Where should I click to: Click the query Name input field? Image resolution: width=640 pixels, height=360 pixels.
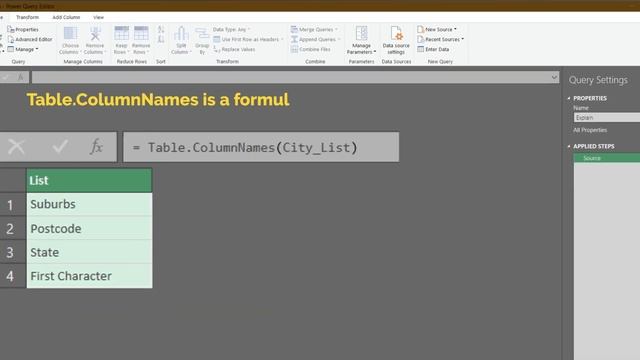(x=607, y=118)
